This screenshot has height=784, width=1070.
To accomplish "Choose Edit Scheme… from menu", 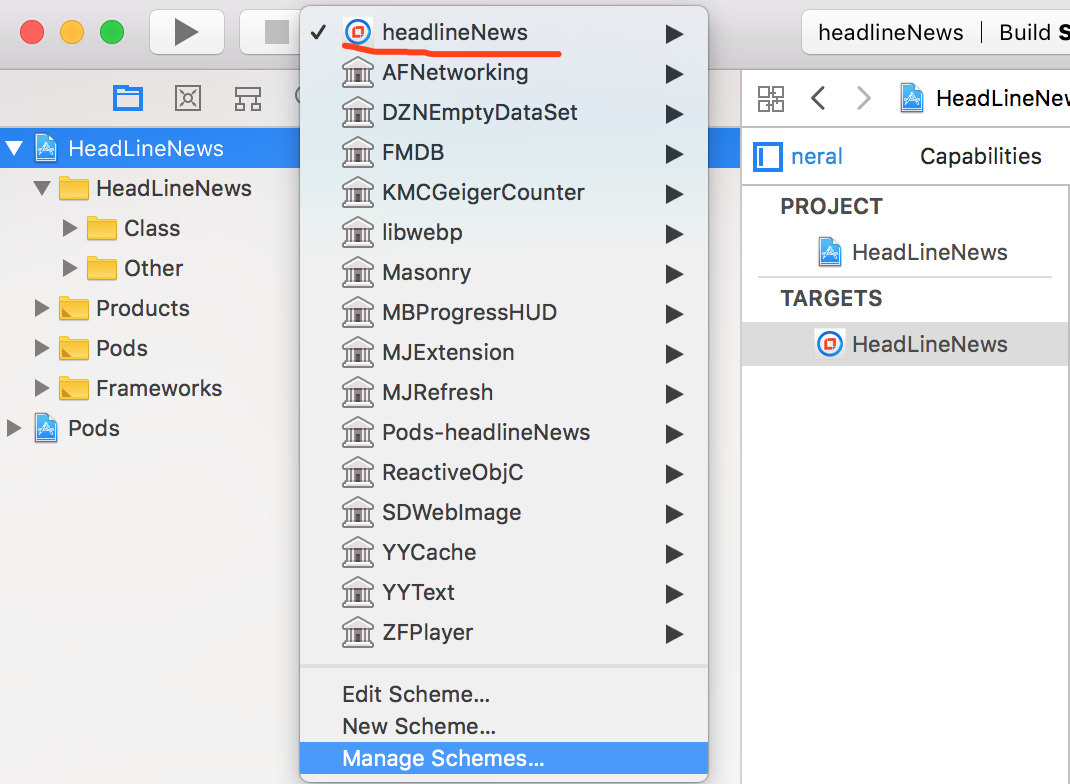I will pyautogui.click(x=504, y=694).
